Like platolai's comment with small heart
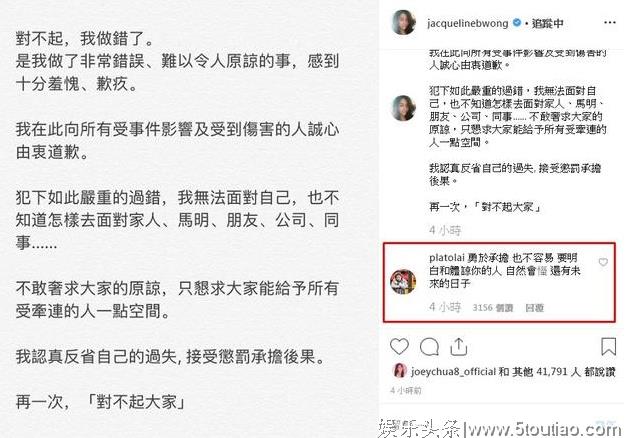Viewport: 629px width, 438px height. (x=603, y=262)
